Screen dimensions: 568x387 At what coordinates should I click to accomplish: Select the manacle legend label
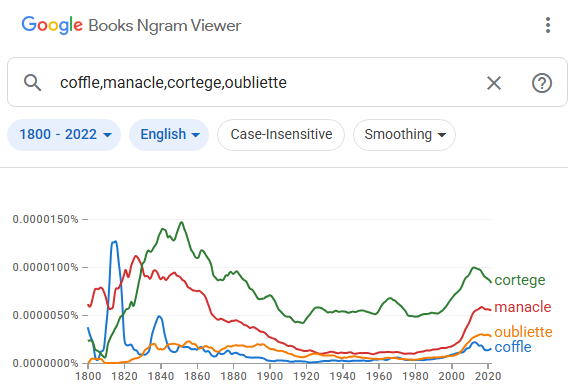(523, 307)
